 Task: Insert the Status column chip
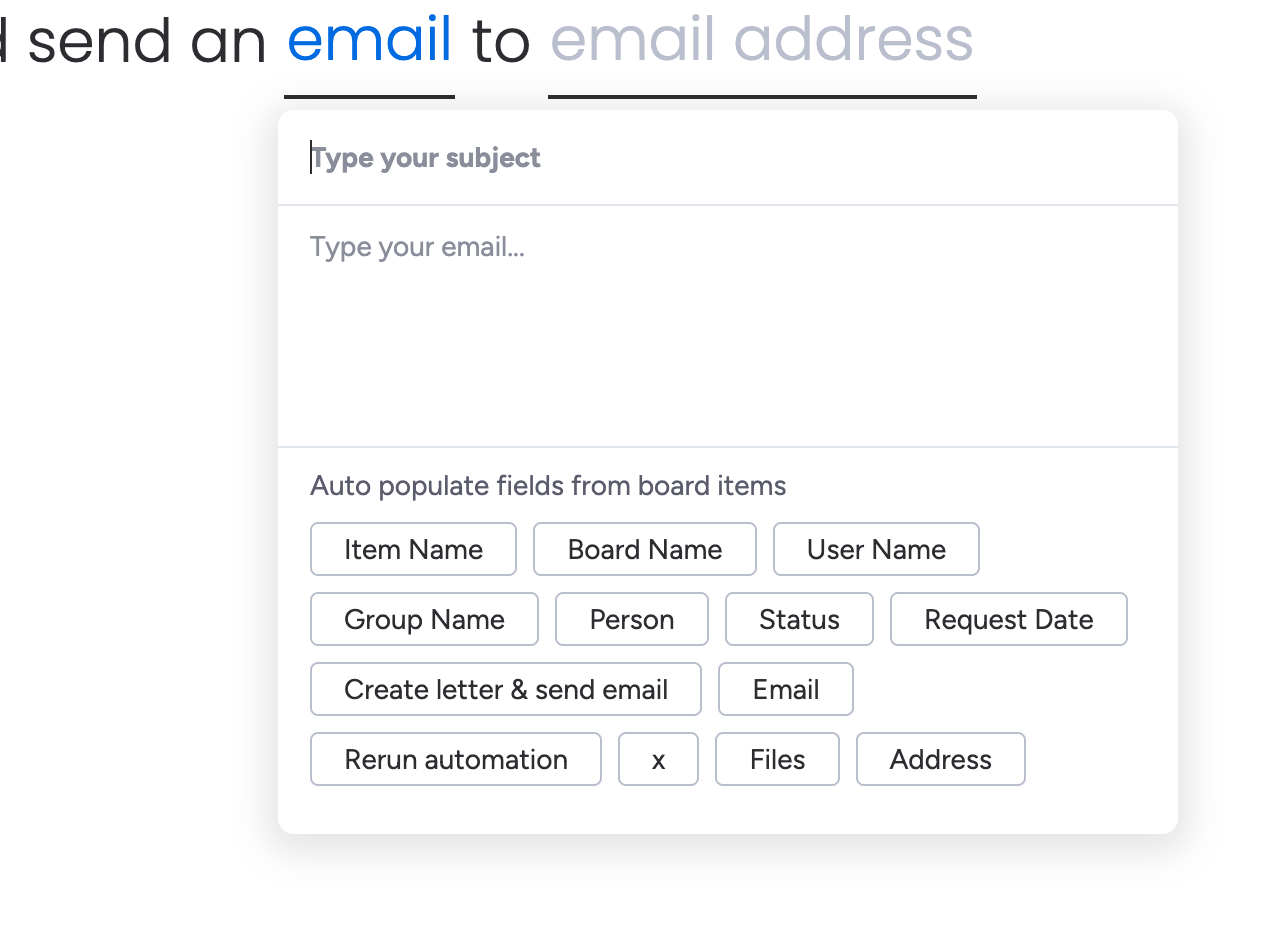[799, 619]
